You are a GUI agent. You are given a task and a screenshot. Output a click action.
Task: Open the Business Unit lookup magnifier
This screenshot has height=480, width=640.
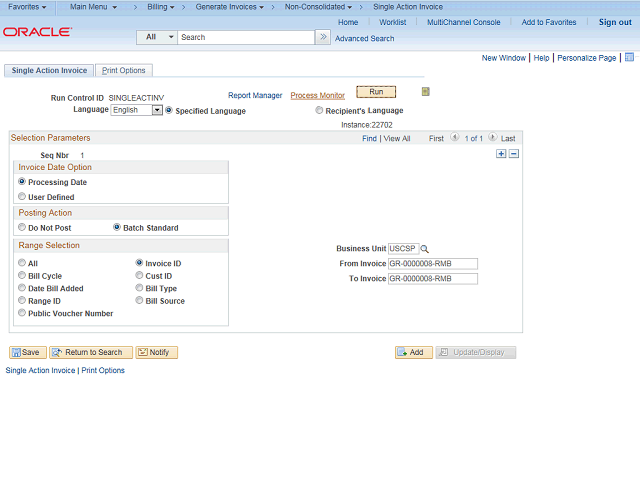424,249
